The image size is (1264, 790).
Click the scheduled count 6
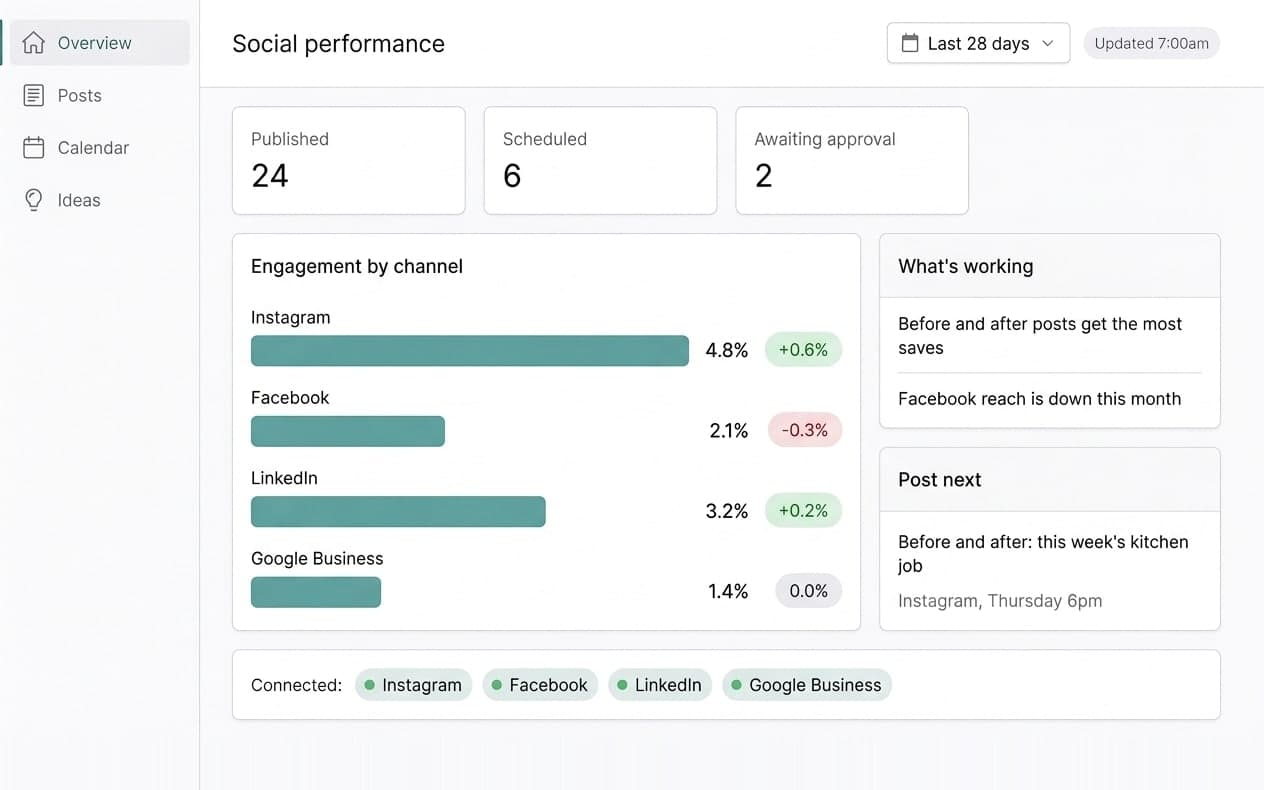tap(512, 176)
